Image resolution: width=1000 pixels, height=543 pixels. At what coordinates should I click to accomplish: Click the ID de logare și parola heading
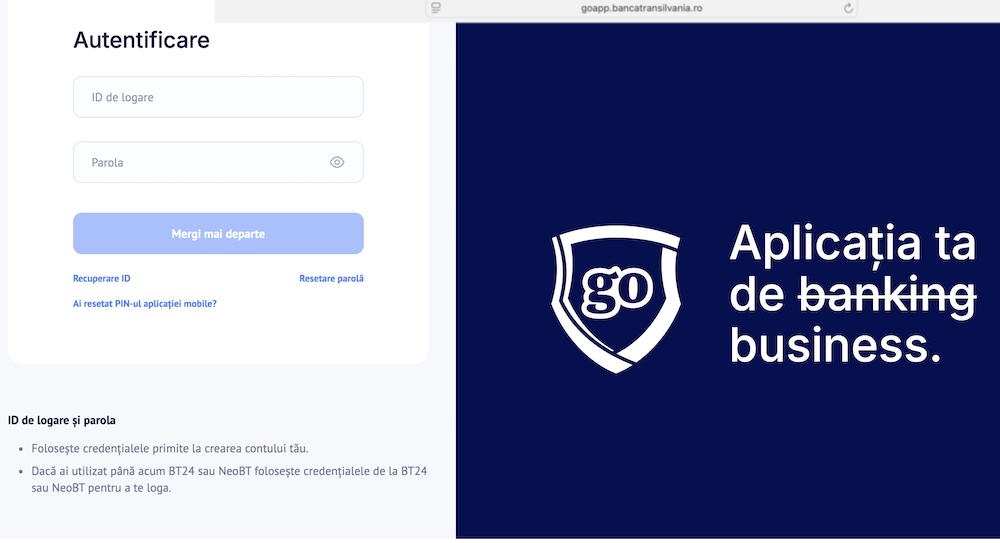[69, 420]
